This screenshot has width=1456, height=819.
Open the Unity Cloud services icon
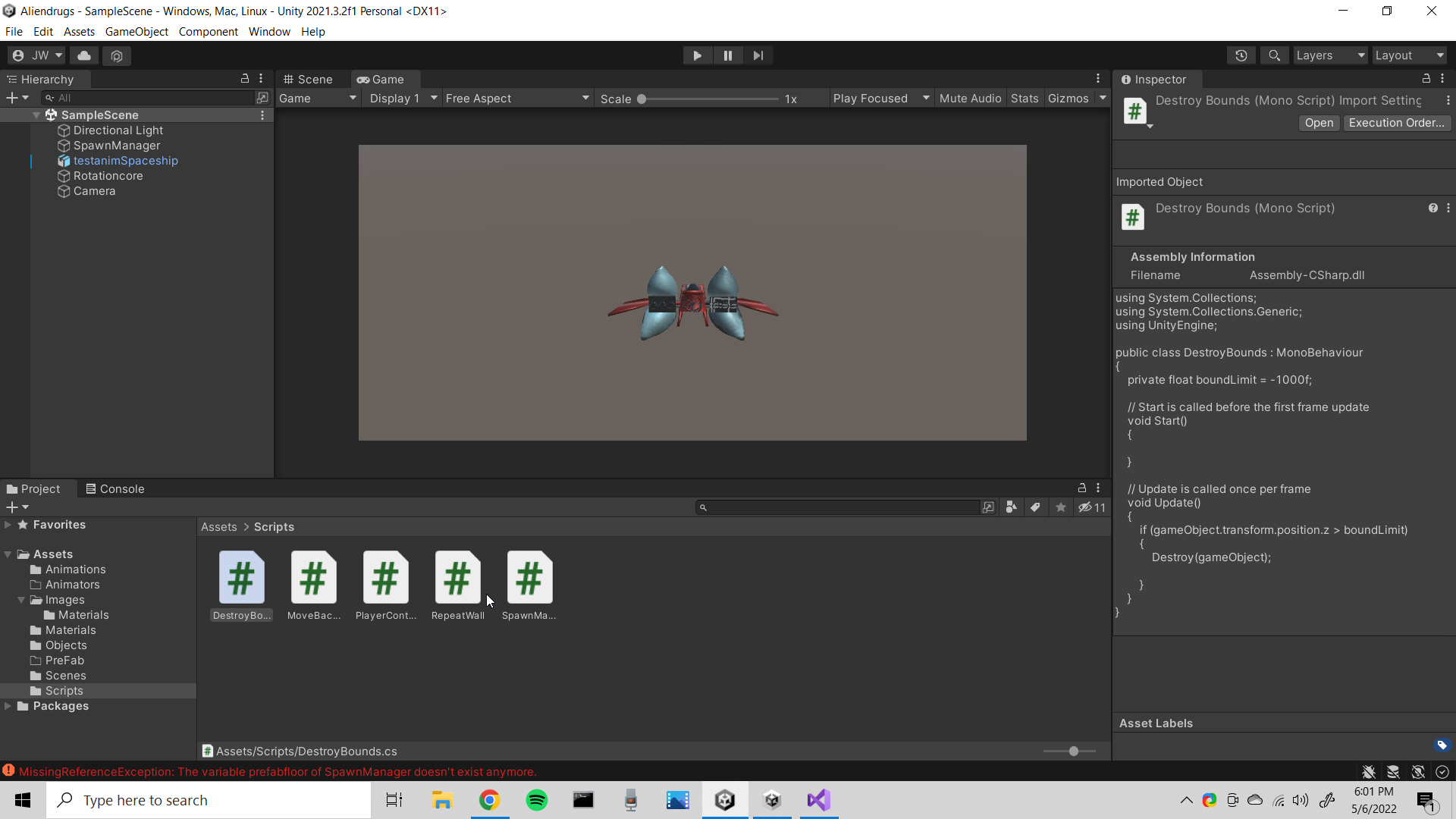pos(84,55)
